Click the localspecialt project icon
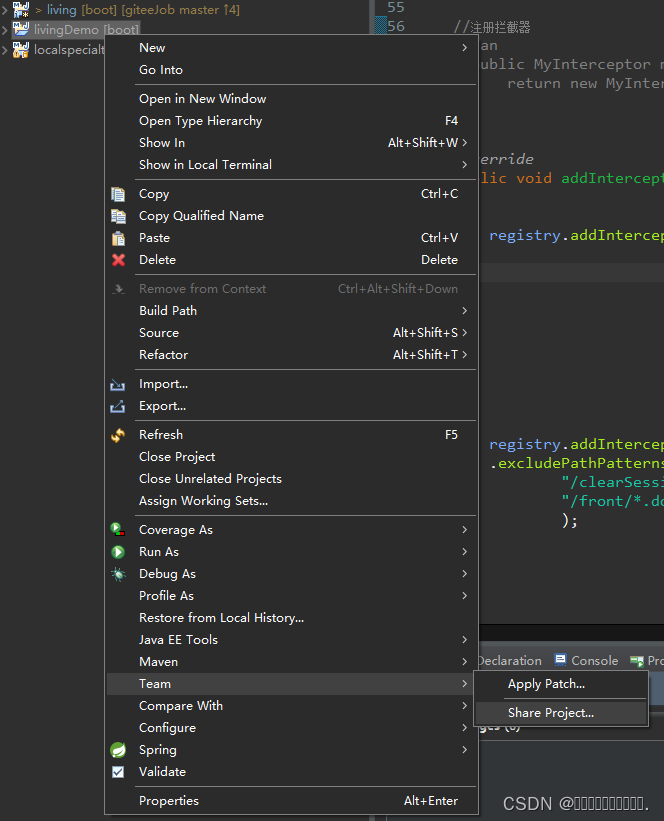Viewport: 664px width, 821px height. pos(21,50)
